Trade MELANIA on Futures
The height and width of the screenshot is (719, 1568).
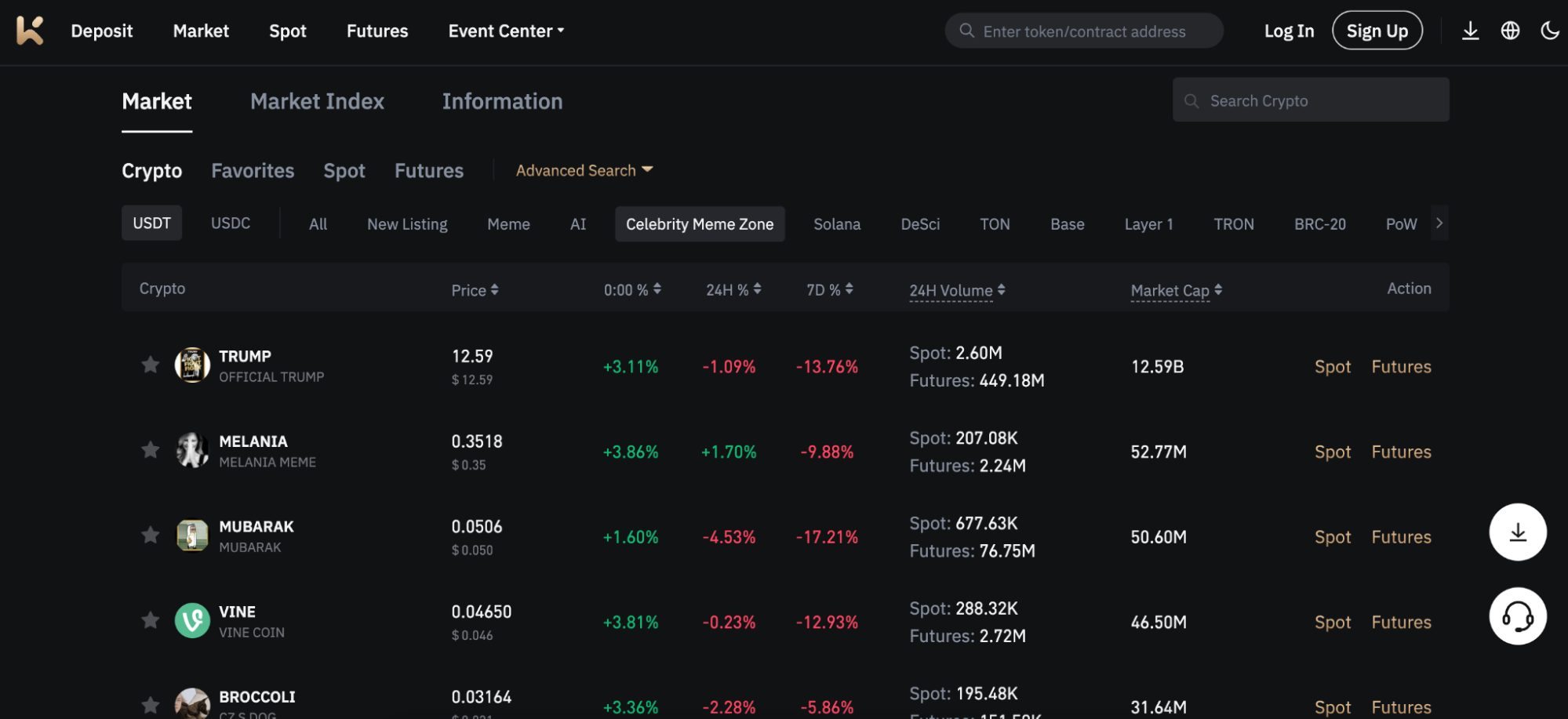pyautogui.click(x=1401, y=452)
